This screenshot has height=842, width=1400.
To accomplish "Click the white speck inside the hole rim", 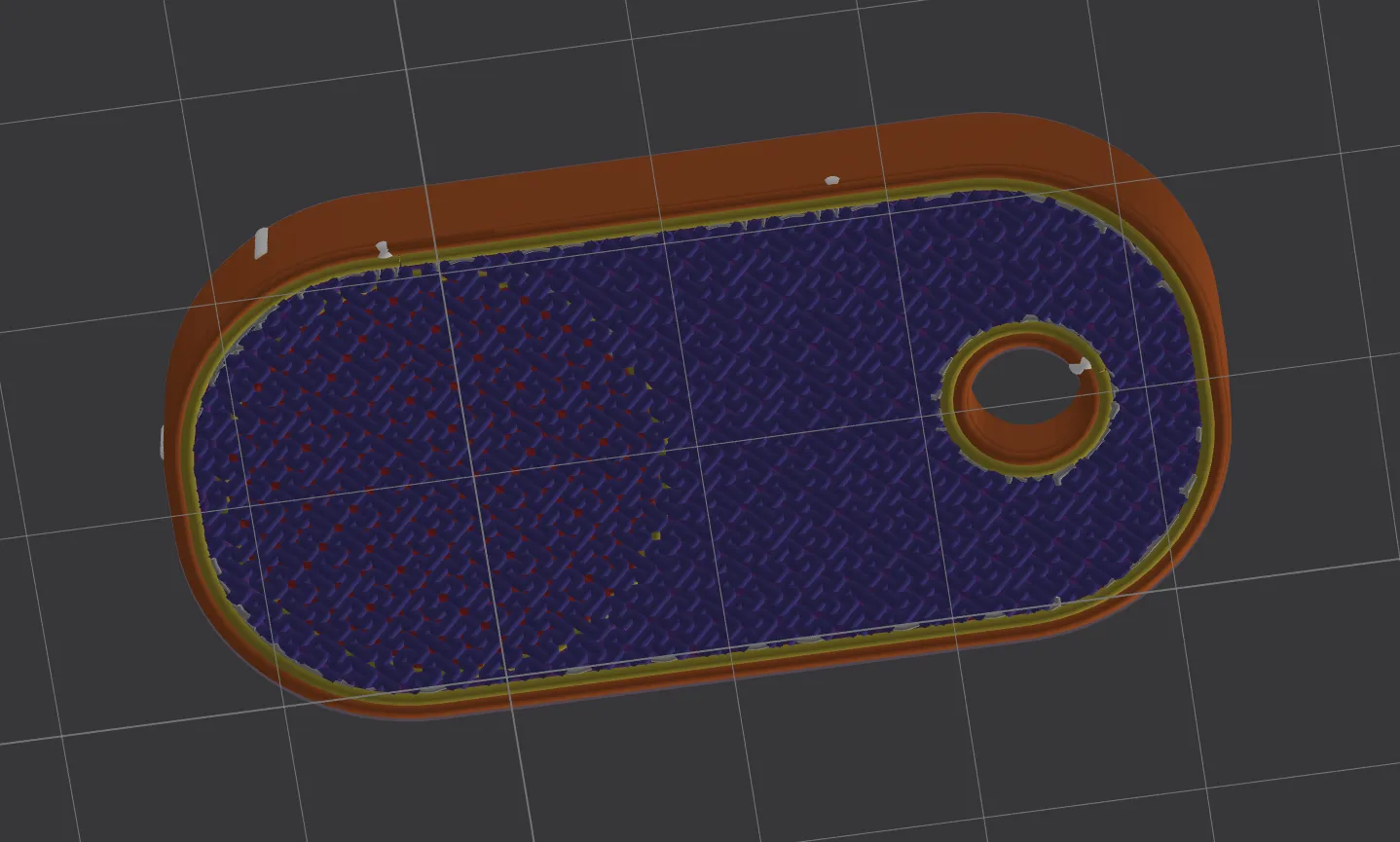I will pyautogui.click(x=1076, y=367).
